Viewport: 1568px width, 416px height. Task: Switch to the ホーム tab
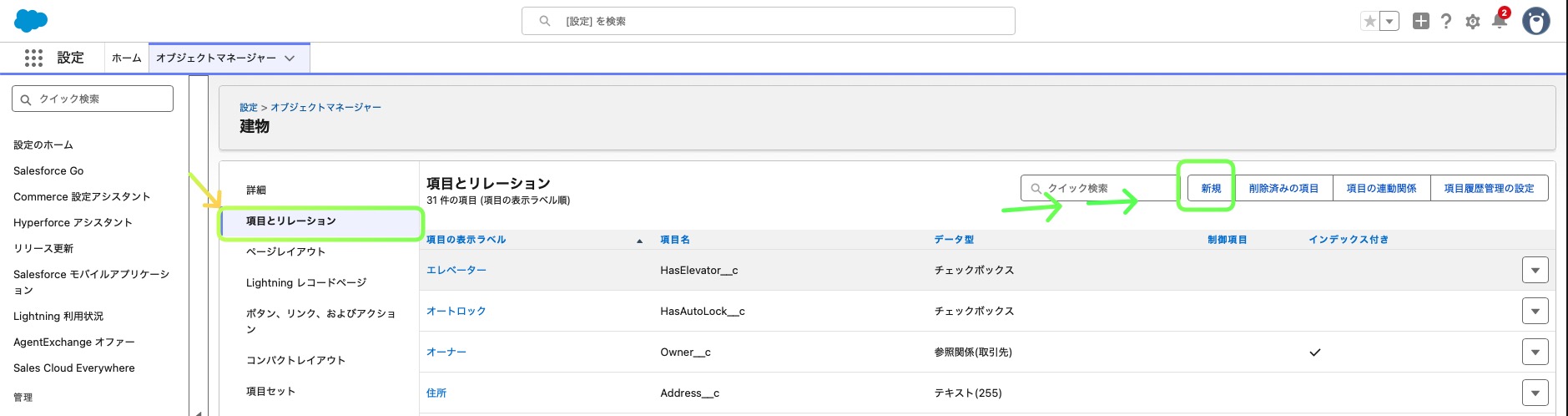[127, 58]
